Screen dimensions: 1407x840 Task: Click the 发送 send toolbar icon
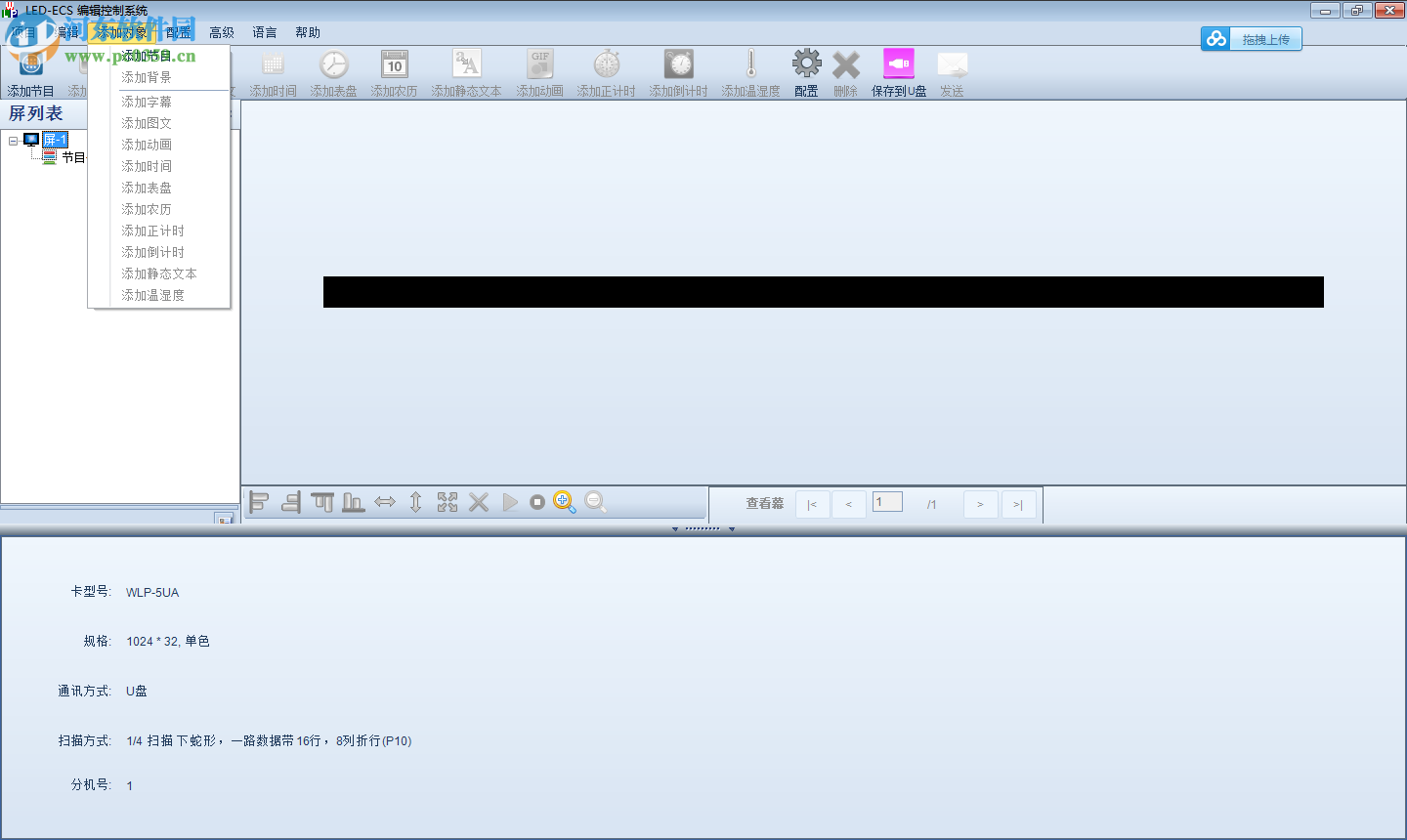[953, 65]
